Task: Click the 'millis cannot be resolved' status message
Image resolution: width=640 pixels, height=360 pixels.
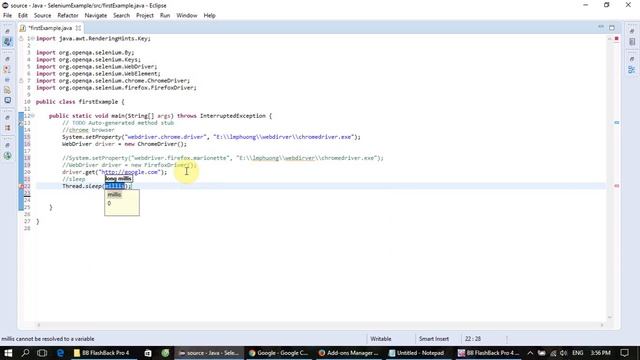Action: [48, 339]
